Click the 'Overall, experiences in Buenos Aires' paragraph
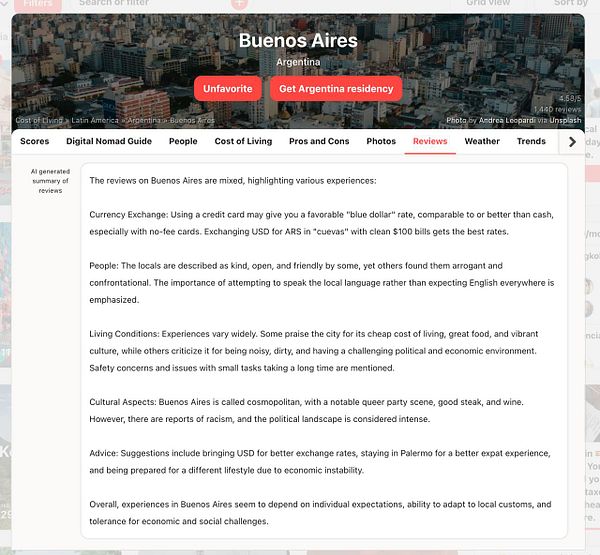The width and height of the screenshot is (600, 555). [320, 513]
